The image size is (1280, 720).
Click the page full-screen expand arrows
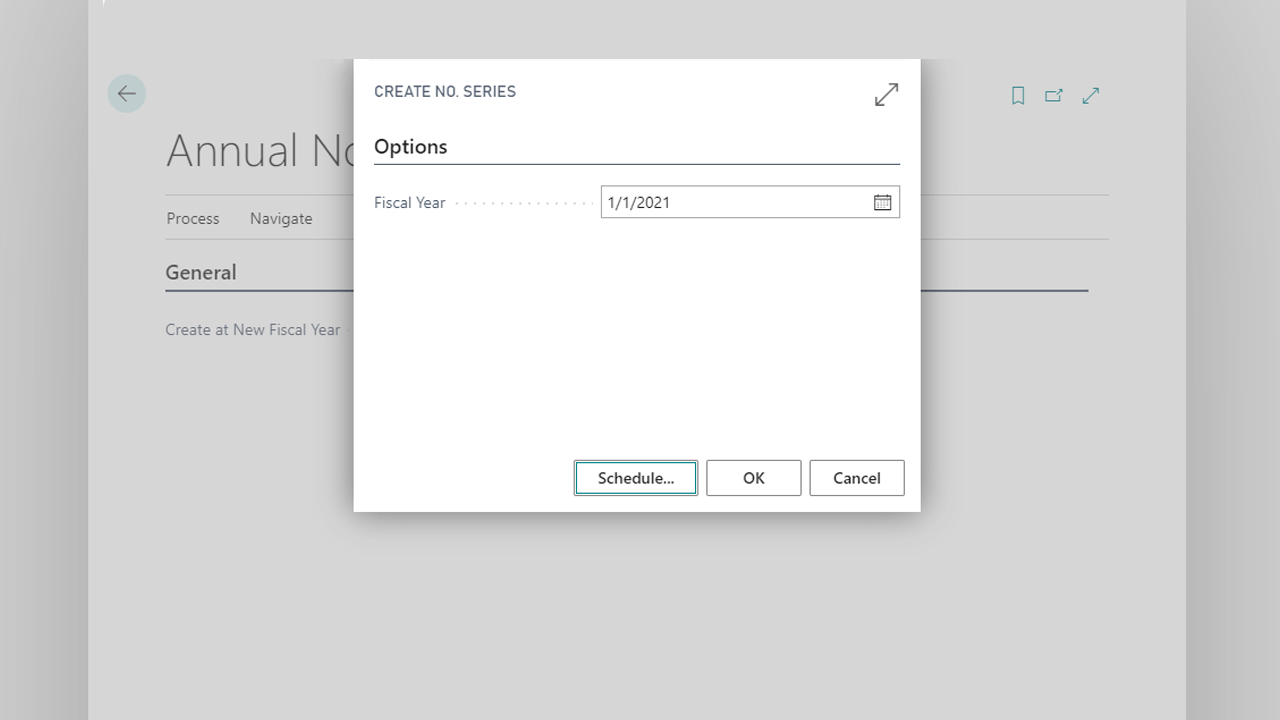coord(1091,96)
